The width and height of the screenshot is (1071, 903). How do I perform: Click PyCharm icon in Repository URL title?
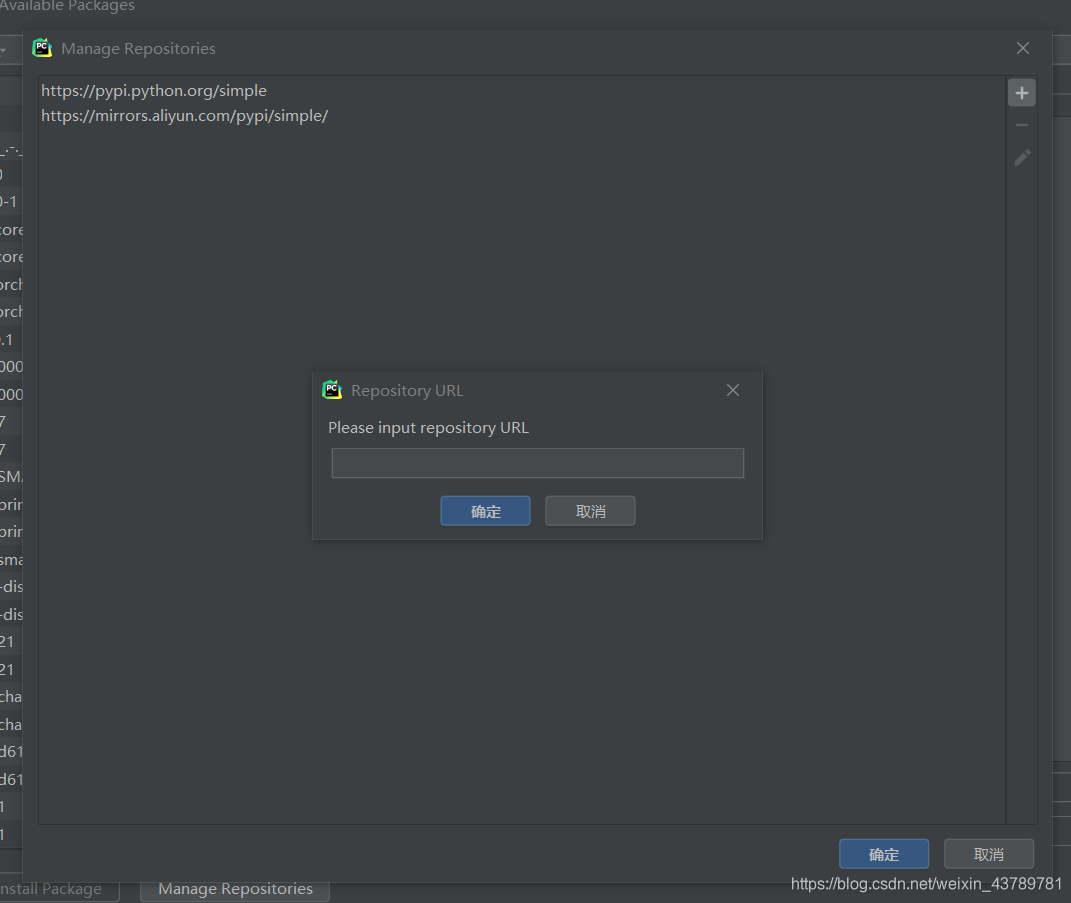pos(332,389)
